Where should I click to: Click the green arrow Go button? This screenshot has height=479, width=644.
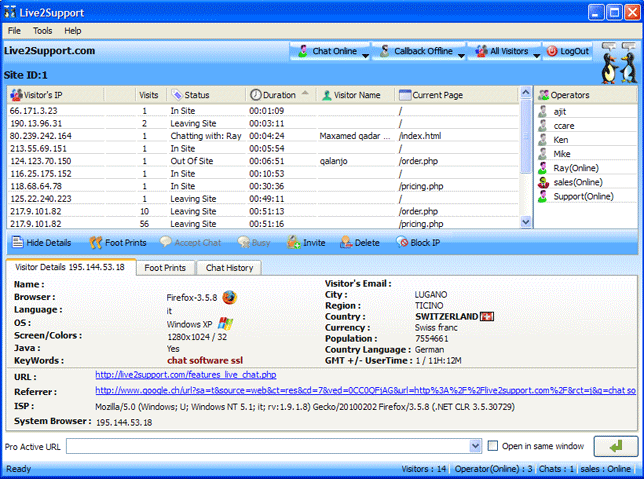[616, 446]
